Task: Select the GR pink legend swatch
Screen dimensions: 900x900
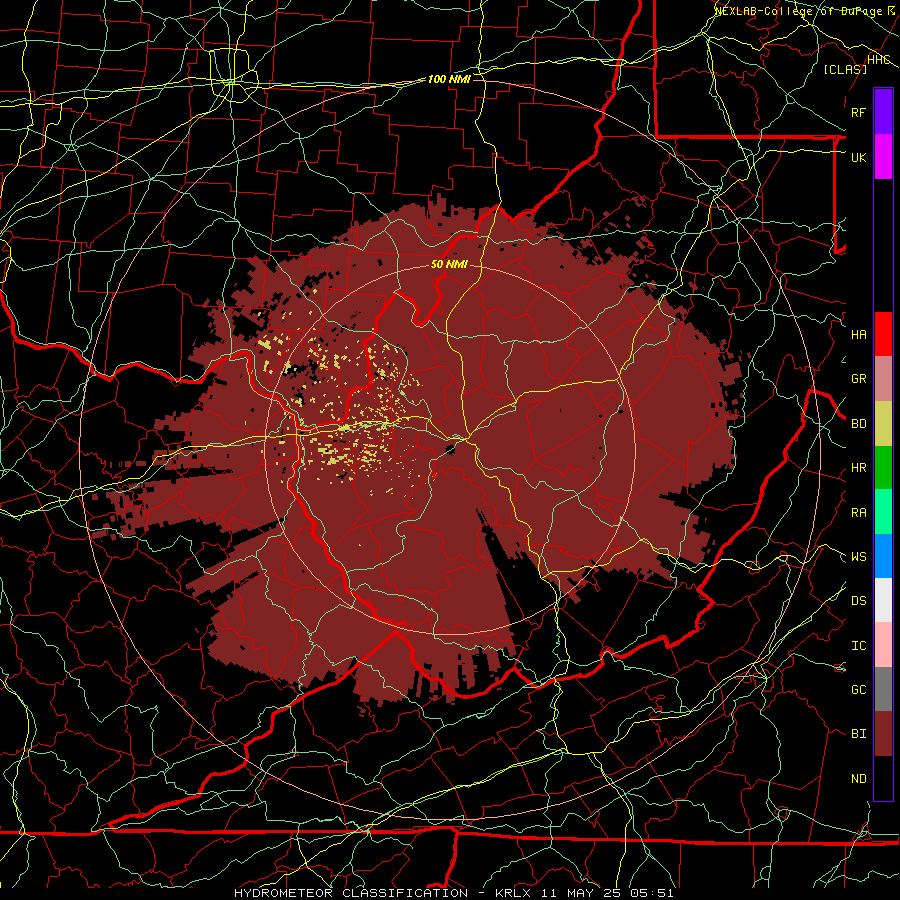Action: 883,378
